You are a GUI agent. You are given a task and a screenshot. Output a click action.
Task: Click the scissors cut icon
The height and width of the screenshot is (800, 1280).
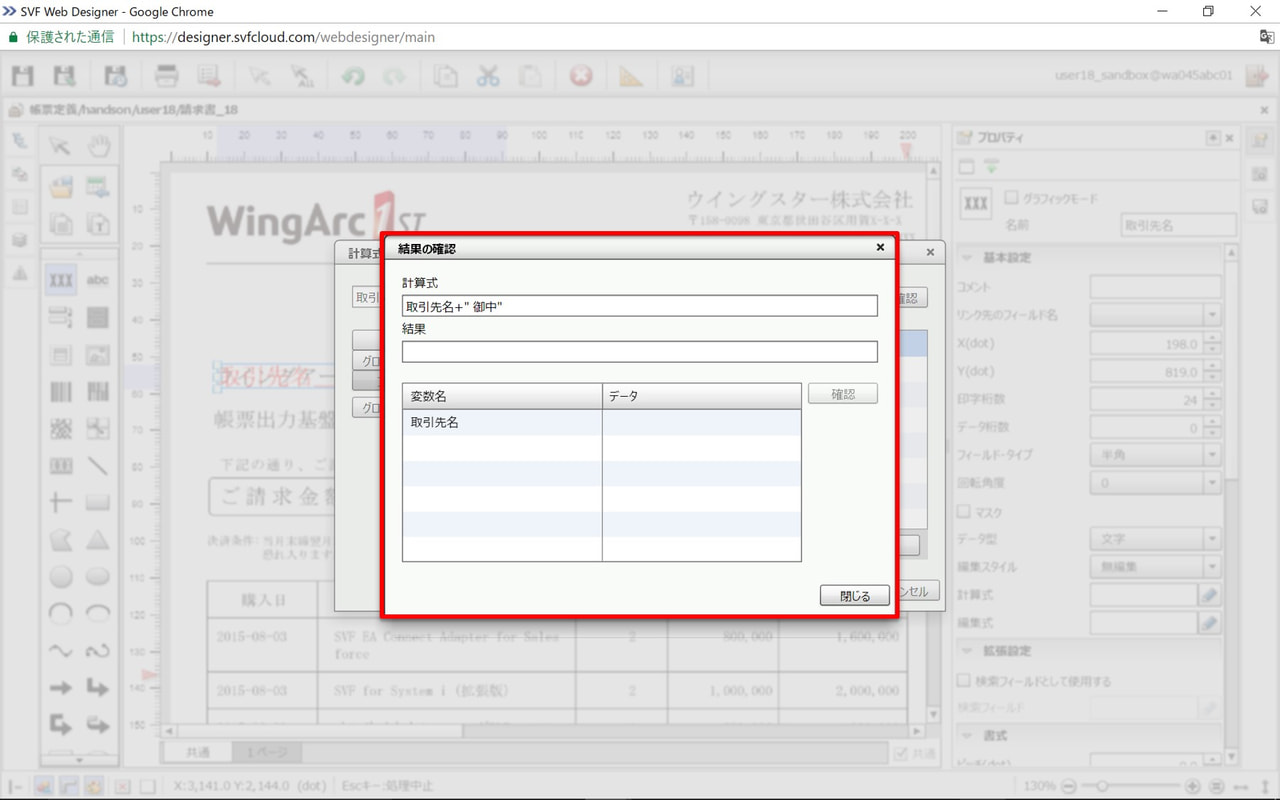tap(487, 76)
